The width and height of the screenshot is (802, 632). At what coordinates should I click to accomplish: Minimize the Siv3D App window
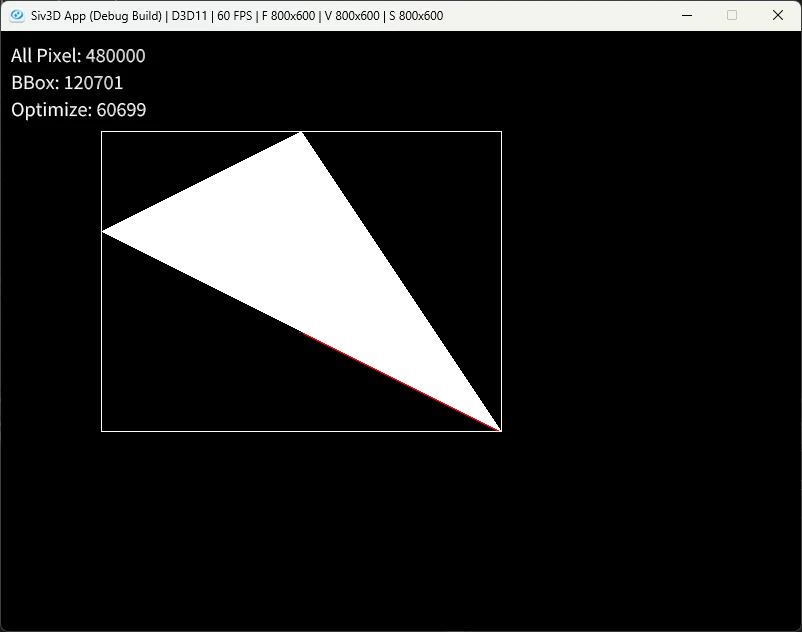687,15
